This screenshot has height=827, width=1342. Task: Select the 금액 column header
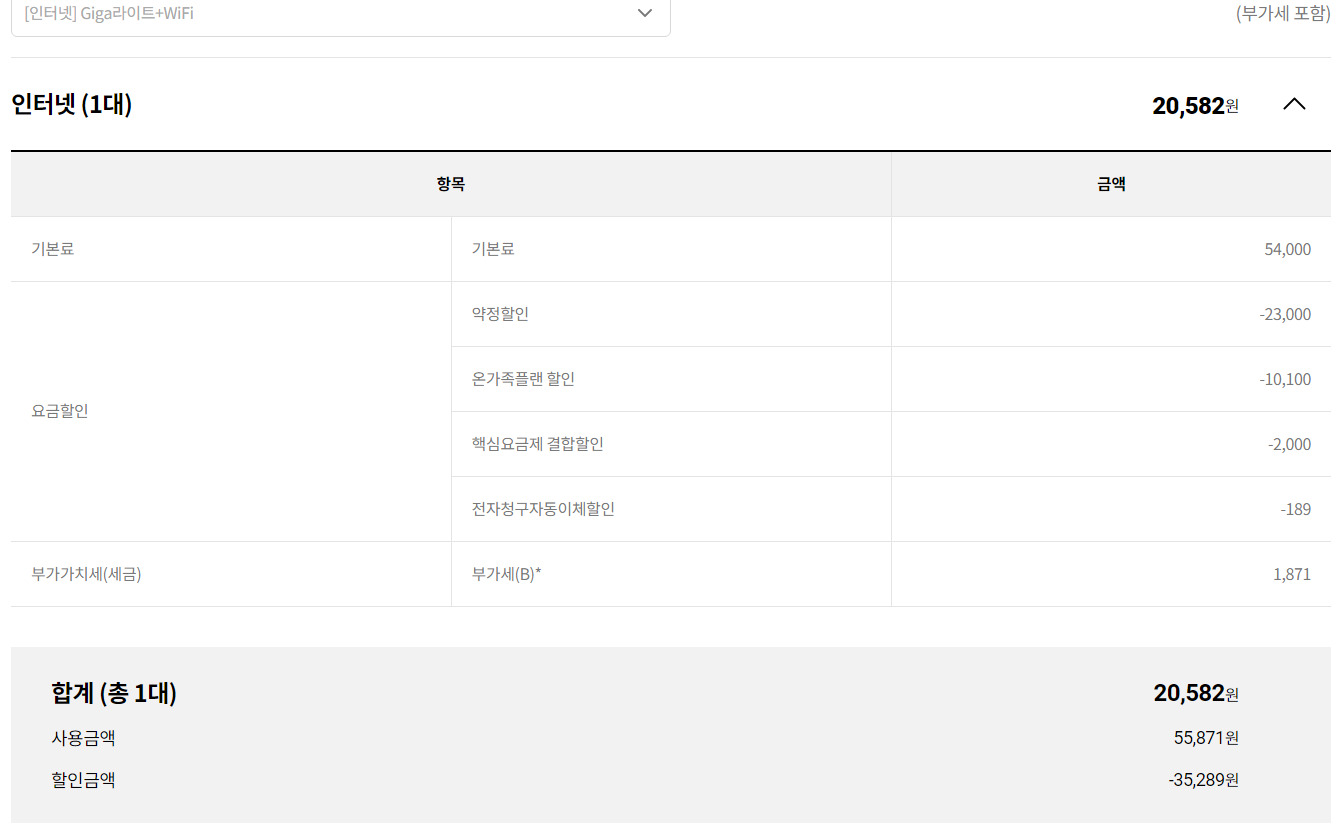click(1111, 184)
